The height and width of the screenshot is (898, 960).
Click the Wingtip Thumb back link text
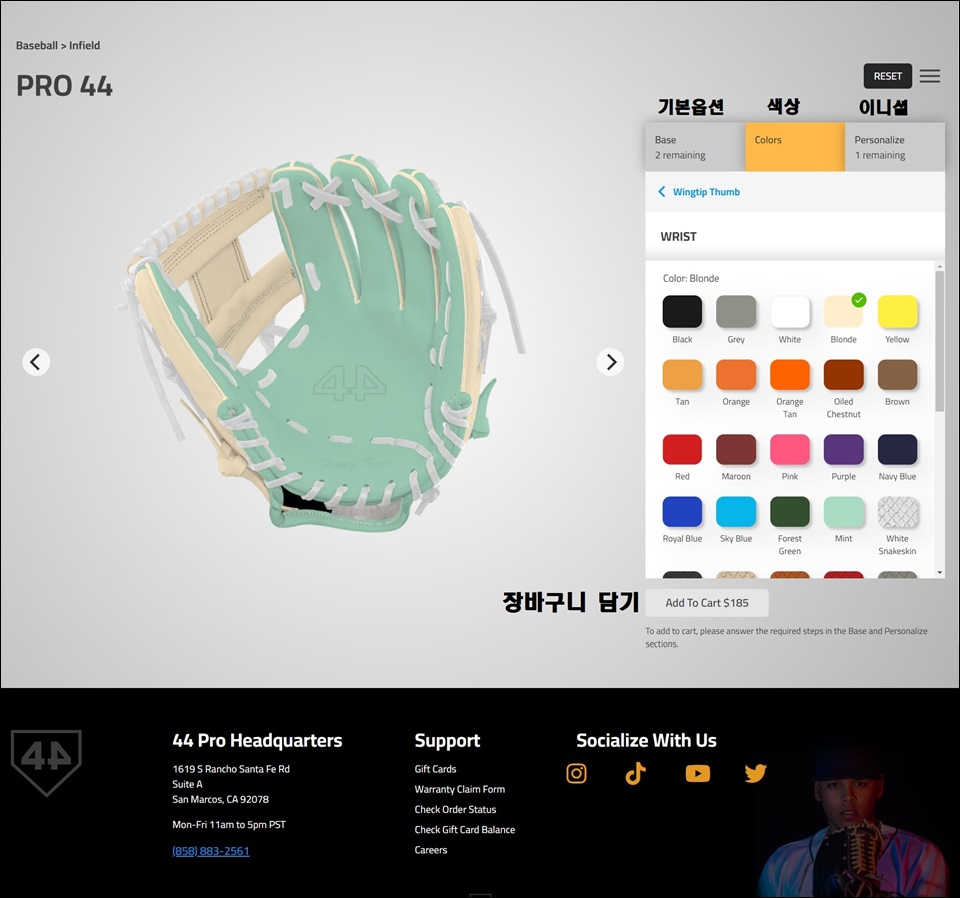[x=707, y=192]
